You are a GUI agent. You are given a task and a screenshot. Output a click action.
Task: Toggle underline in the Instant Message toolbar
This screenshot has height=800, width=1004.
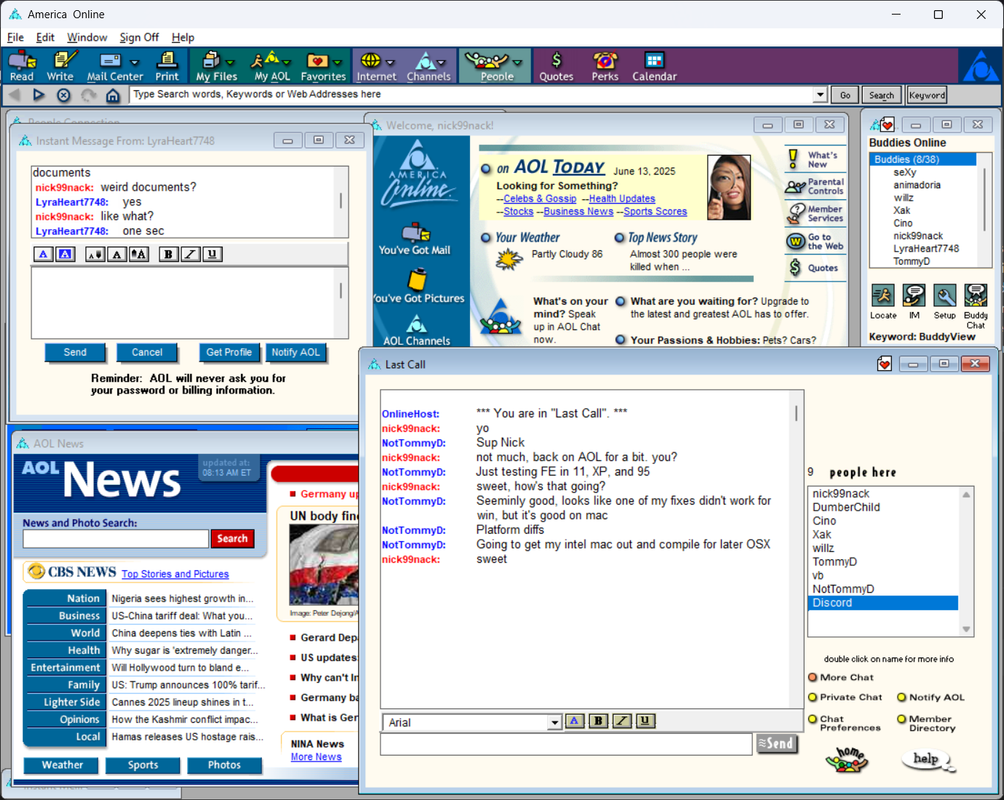tap(213, 254)
